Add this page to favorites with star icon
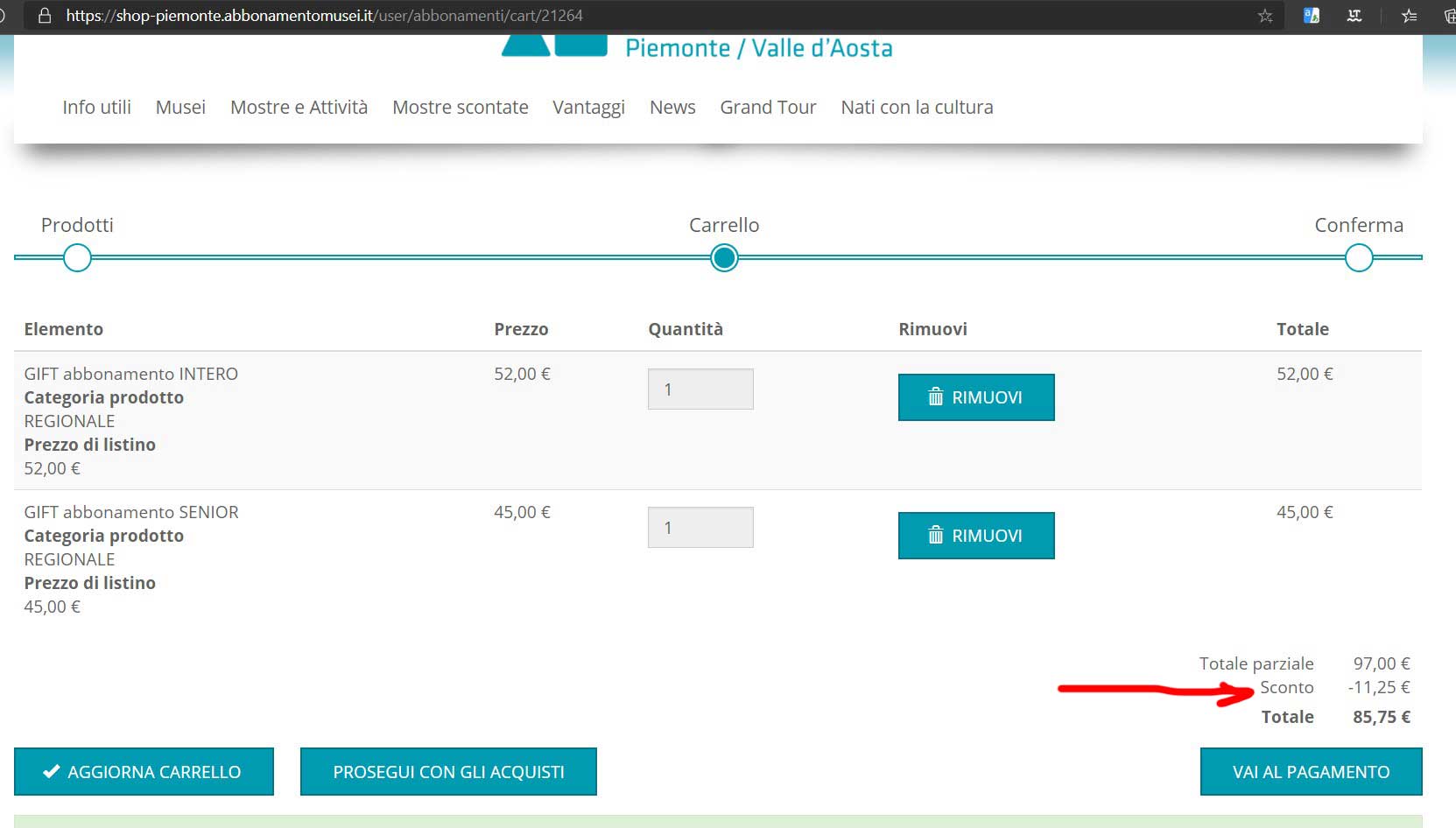 point(1265,16)
